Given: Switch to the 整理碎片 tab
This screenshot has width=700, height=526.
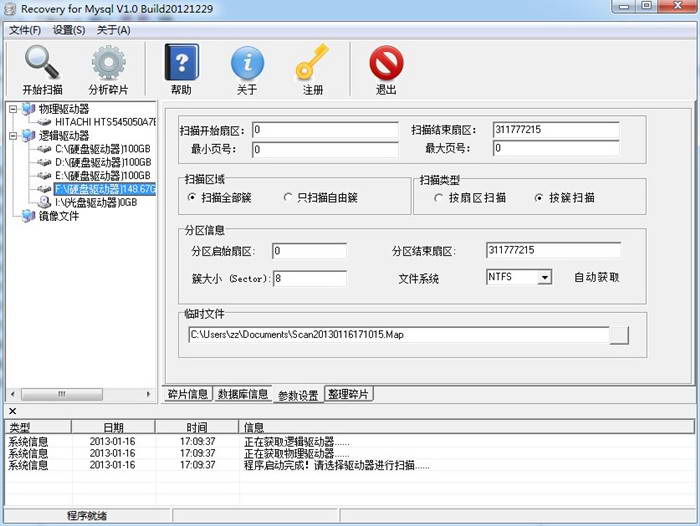Looking at the screenshot, I should [348, 394].
